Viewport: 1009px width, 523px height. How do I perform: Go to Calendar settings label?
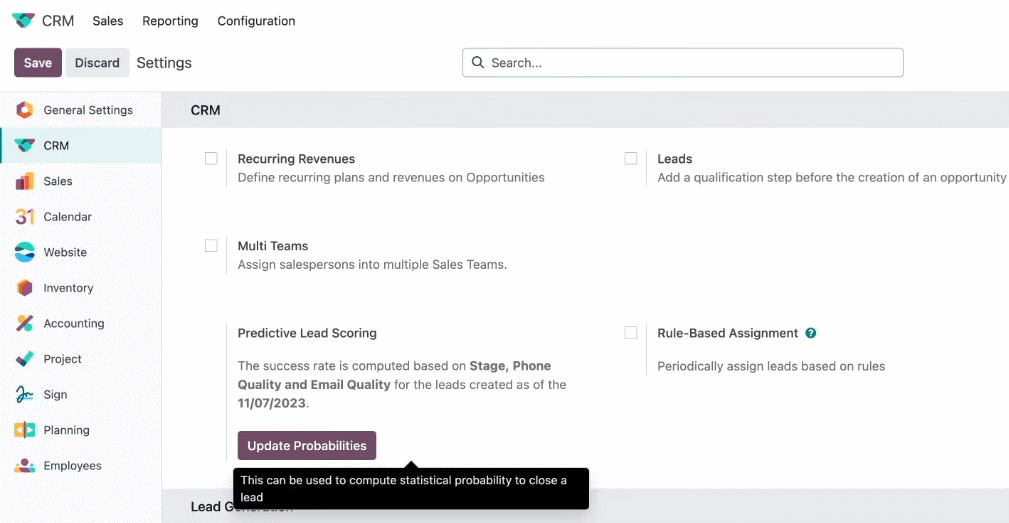[68, 217]
